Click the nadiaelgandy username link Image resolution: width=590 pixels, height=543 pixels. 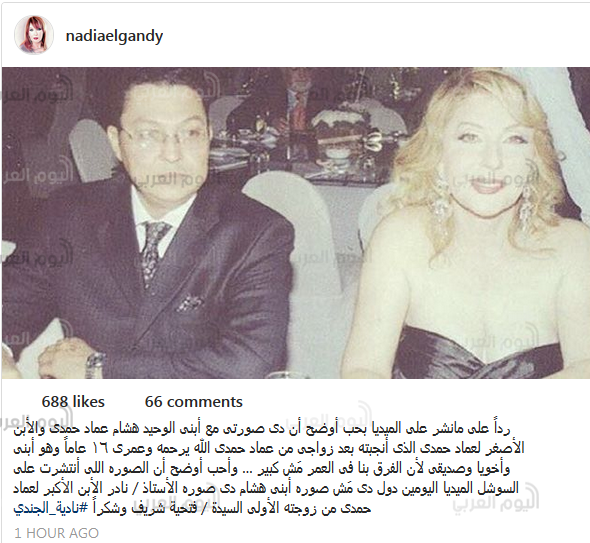(x=114, y=37)
